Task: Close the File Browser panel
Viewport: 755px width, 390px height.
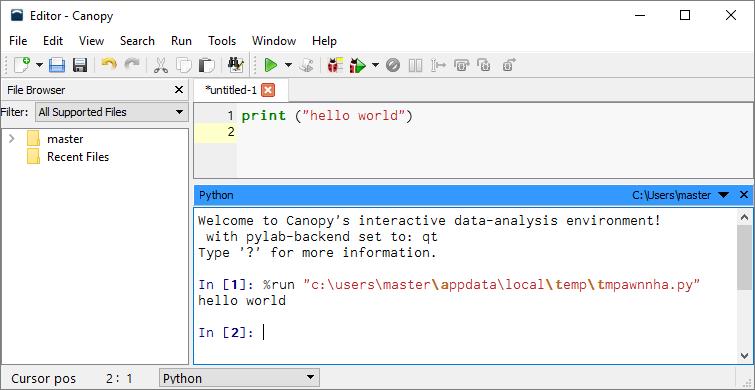Action: click(179, 90)
